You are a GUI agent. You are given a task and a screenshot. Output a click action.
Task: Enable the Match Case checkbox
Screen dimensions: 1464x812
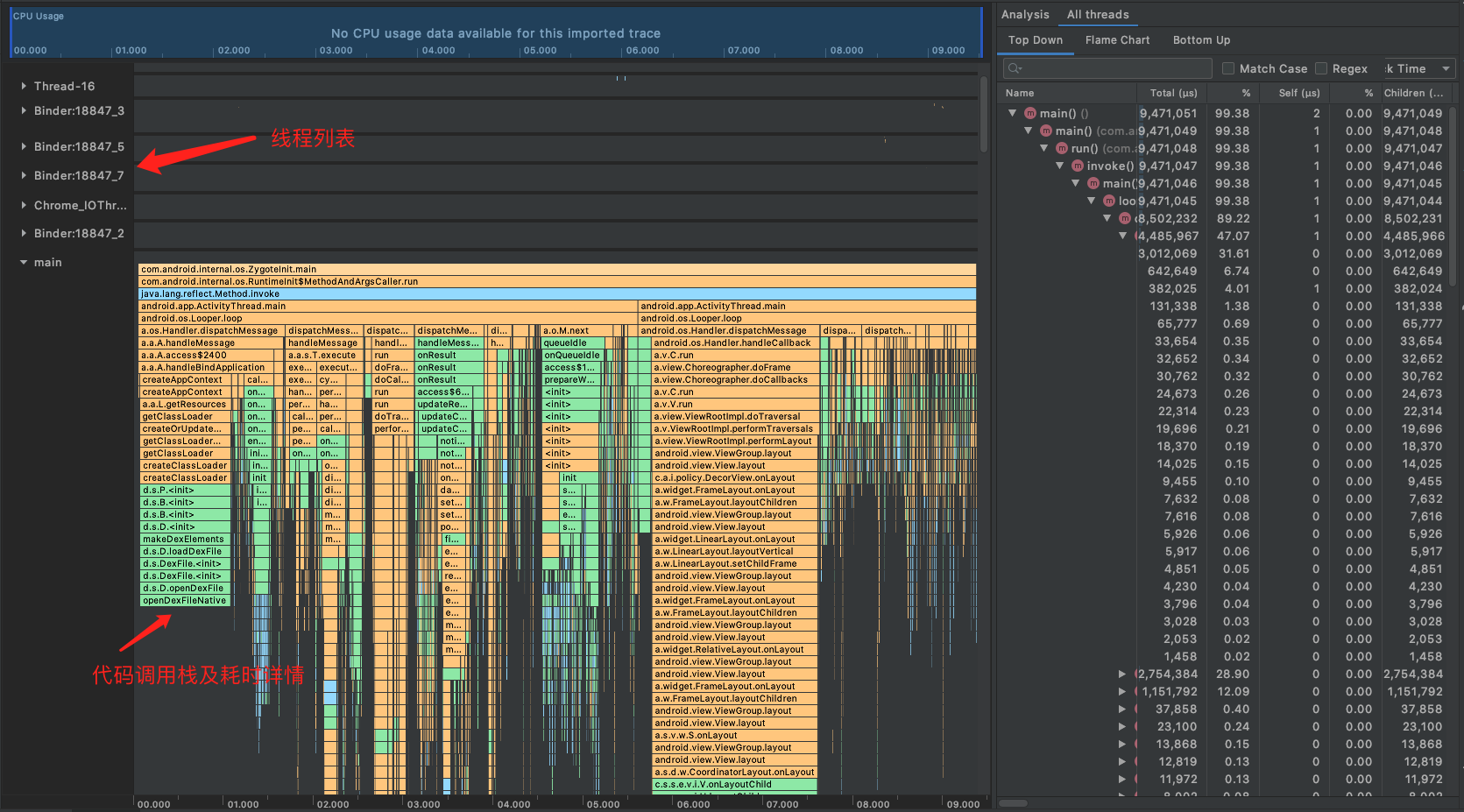click(1229, 68)
